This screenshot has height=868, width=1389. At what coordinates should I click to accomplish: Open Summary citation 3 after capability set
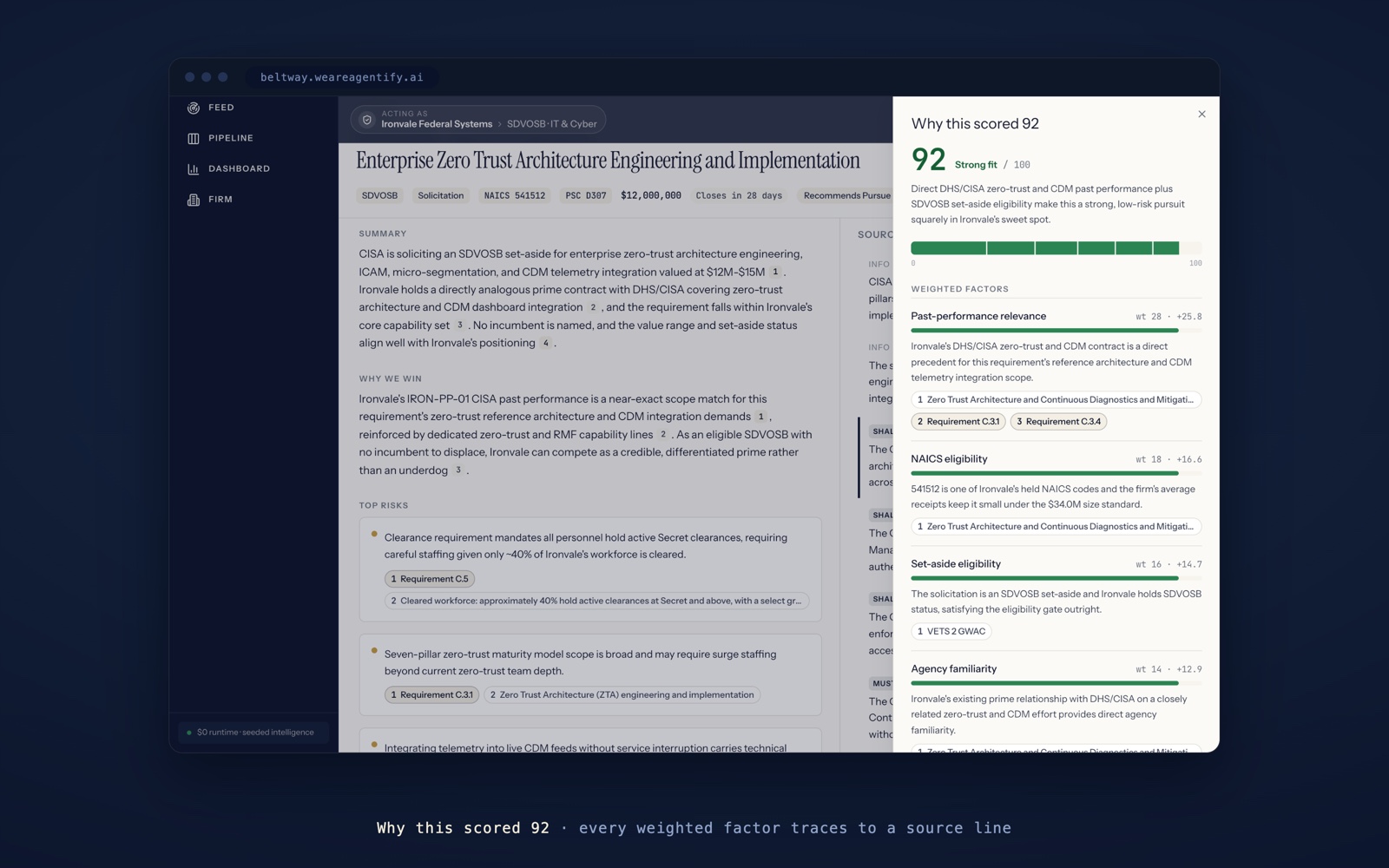point(459,325)
